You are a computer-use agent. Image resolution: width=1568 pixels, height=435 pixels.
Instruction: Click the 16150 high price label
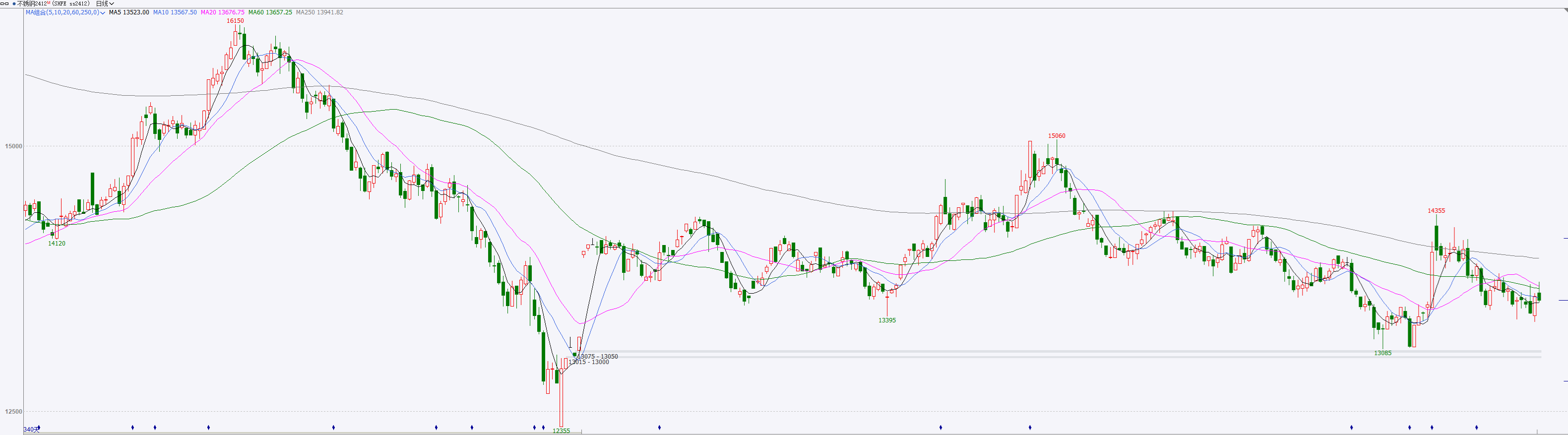click(x=235, y=21)
